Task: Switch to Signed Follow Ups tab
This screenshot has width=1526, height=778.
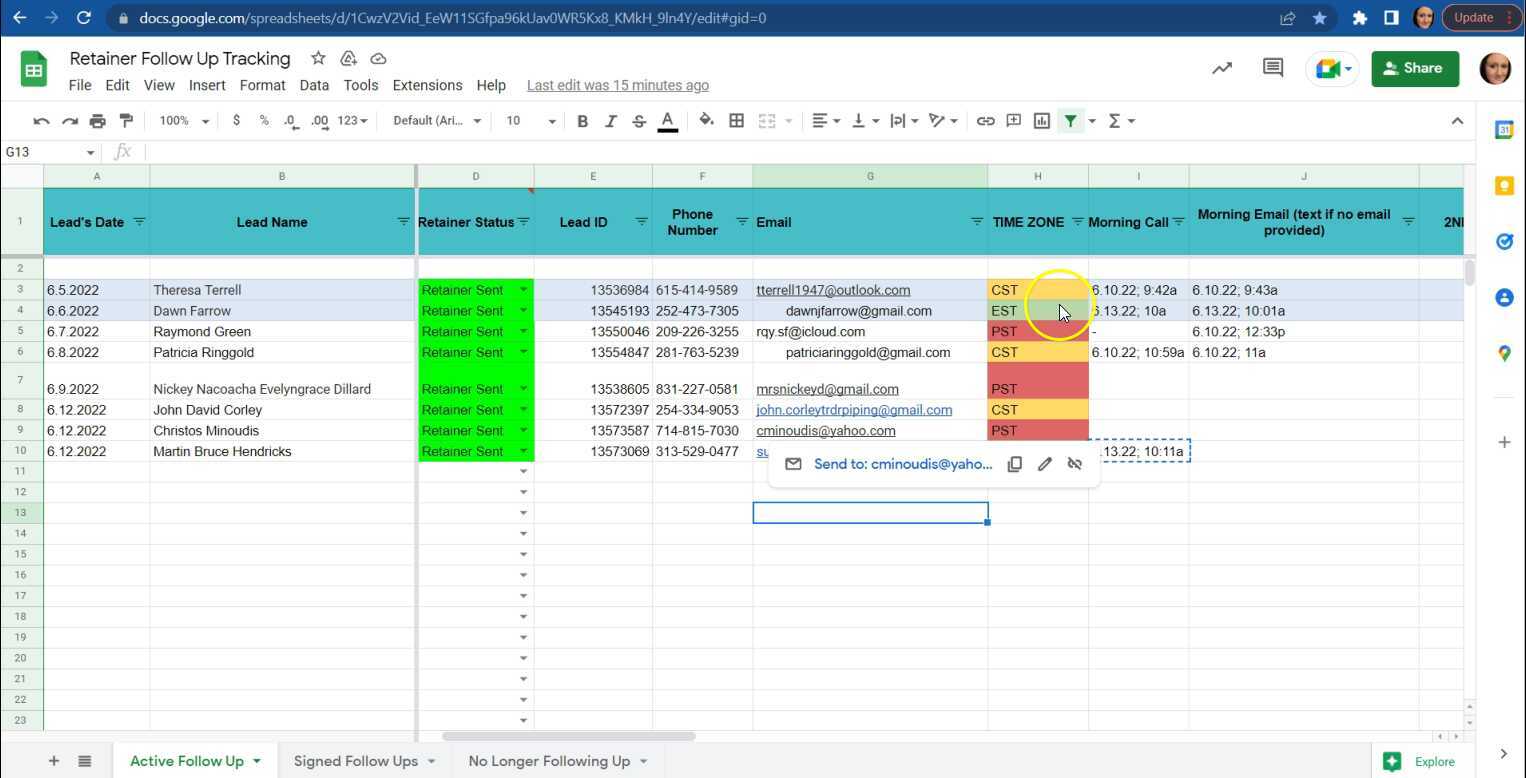Action: coord(356,761)
